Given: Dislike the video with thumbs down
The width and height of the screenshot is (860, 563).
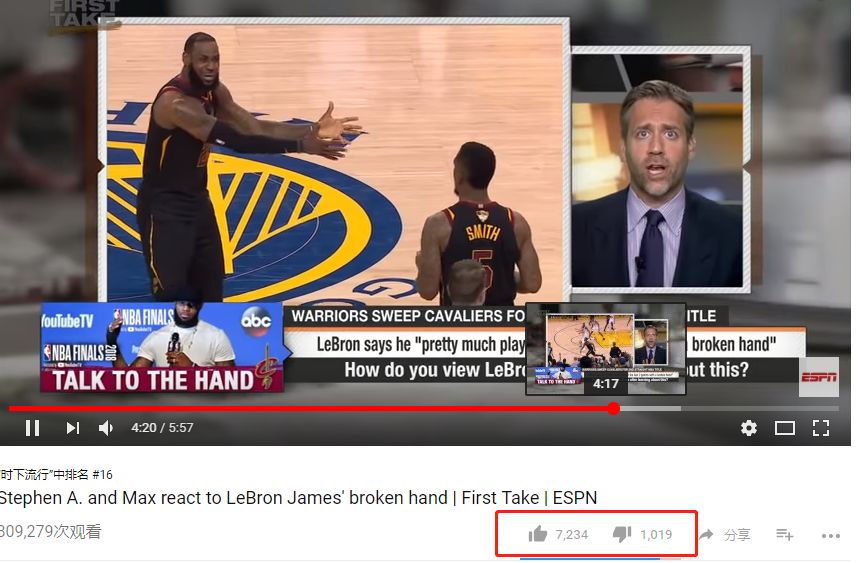Looking at the screenshot, I should pos(622,534).
